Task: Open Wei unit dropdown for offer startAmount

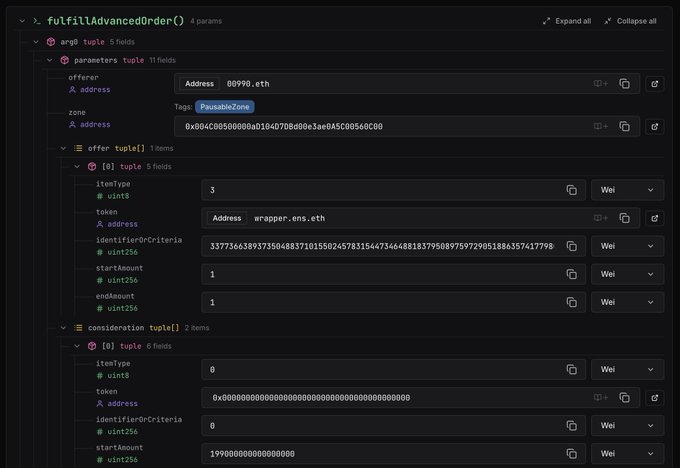Action: (627, 274)
